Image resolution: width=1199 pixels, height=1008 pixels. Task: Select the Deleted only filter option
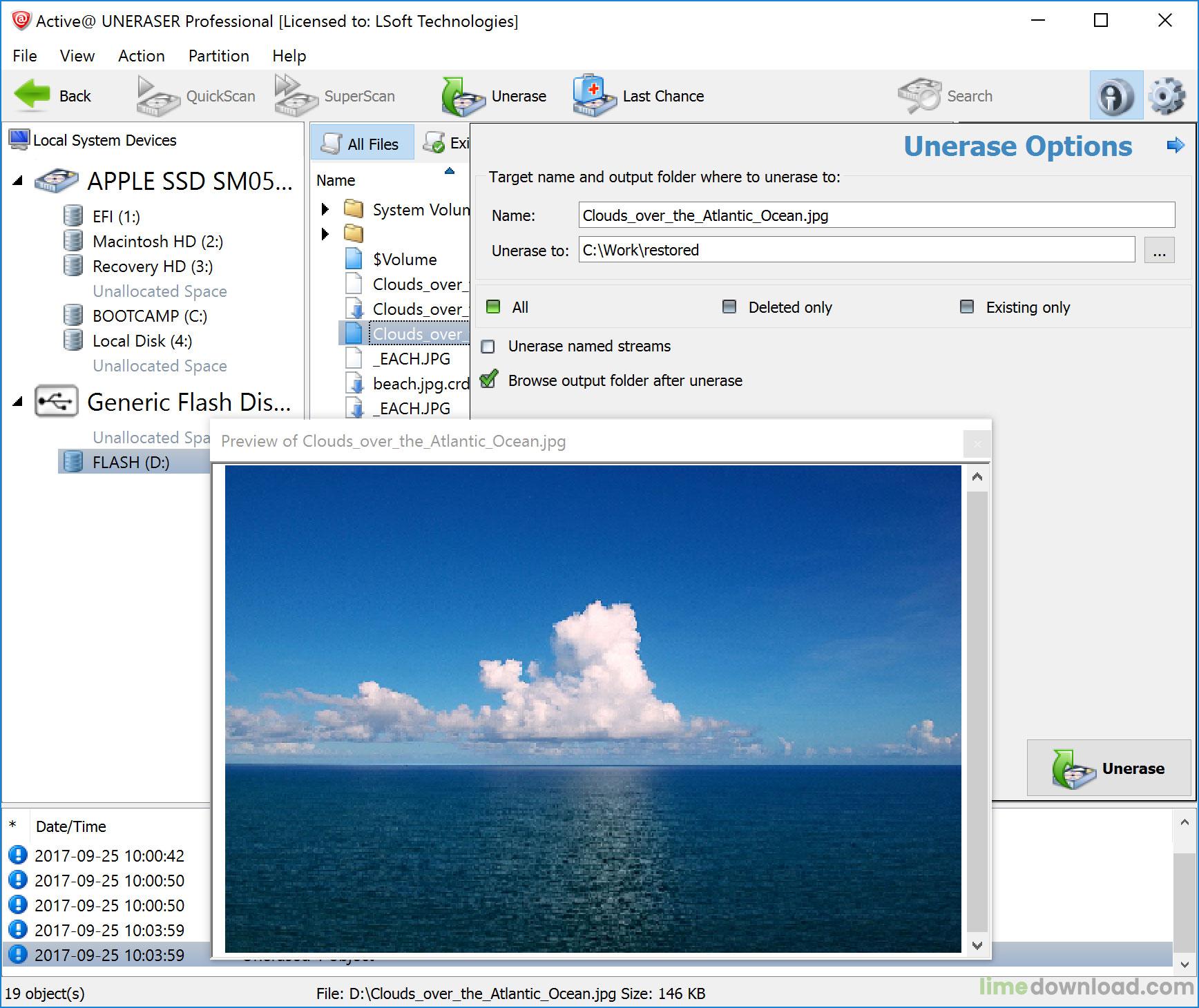(x=729, y=307)
